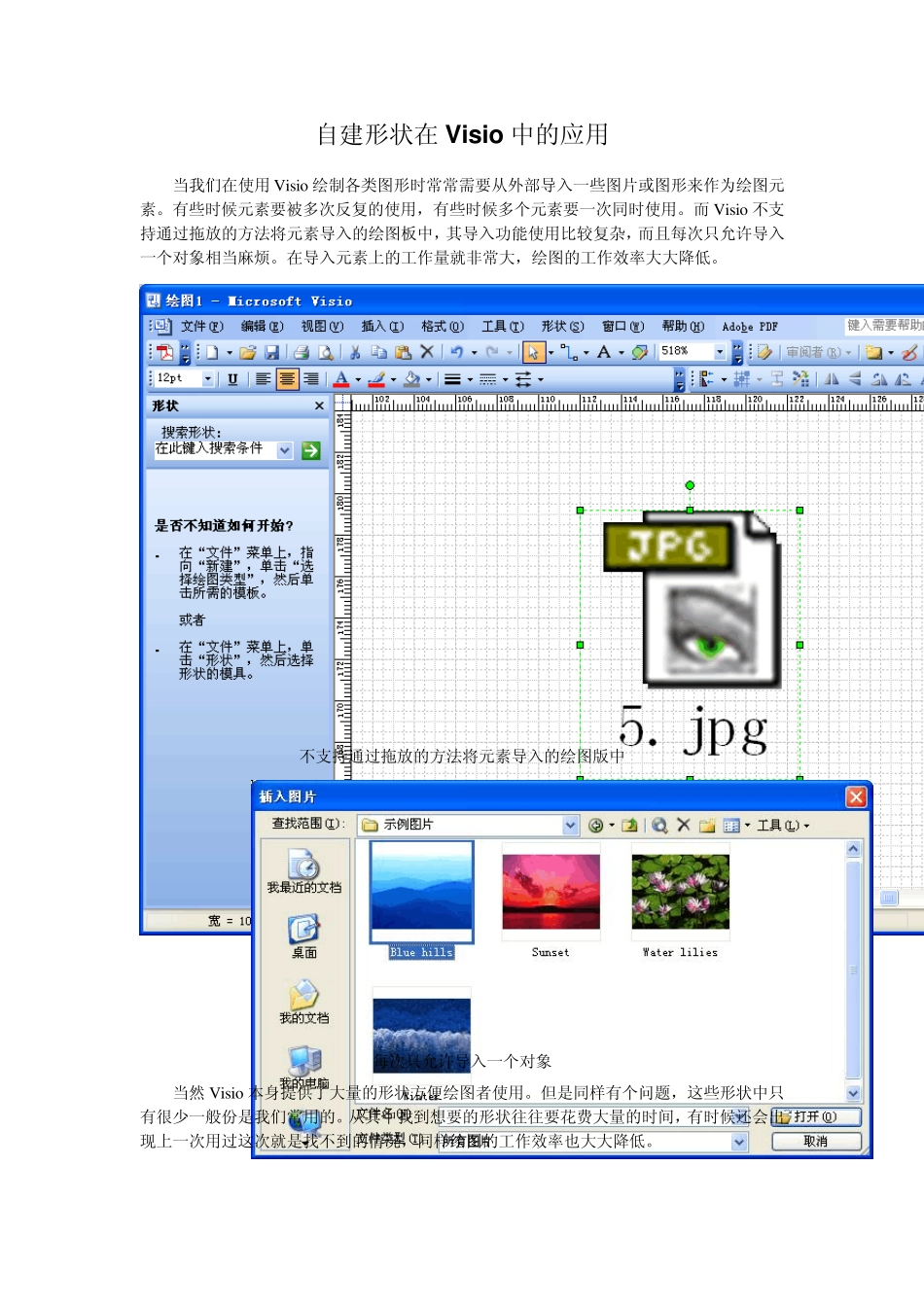The image size is (924, 1307).
Task: Align text left in formatting toolbar
Action: pyautogui.click(x=263, y=379)
